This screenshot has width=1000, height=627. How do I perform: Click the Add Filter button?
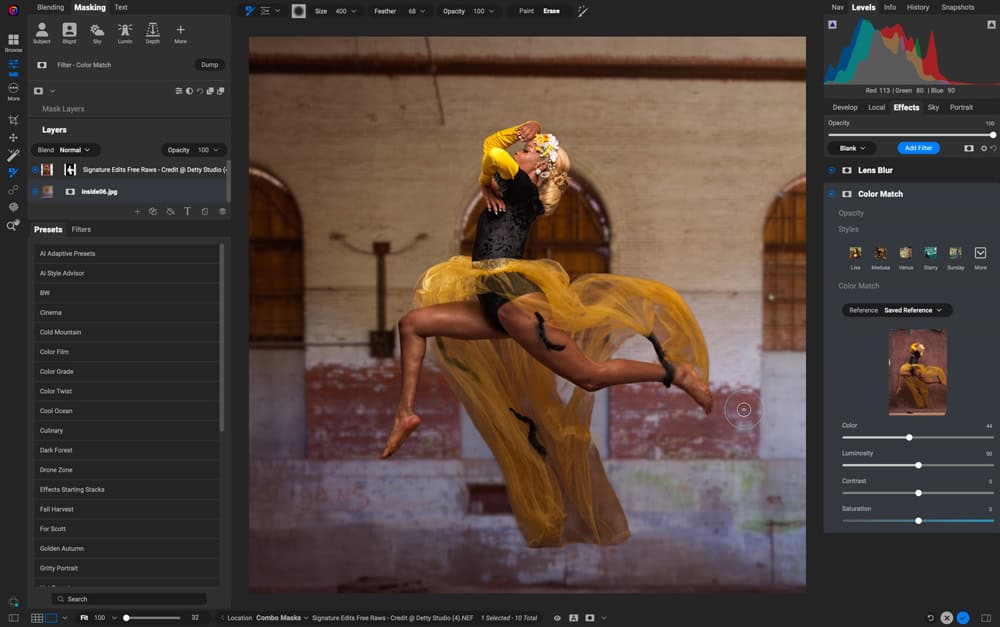(917, 148)
